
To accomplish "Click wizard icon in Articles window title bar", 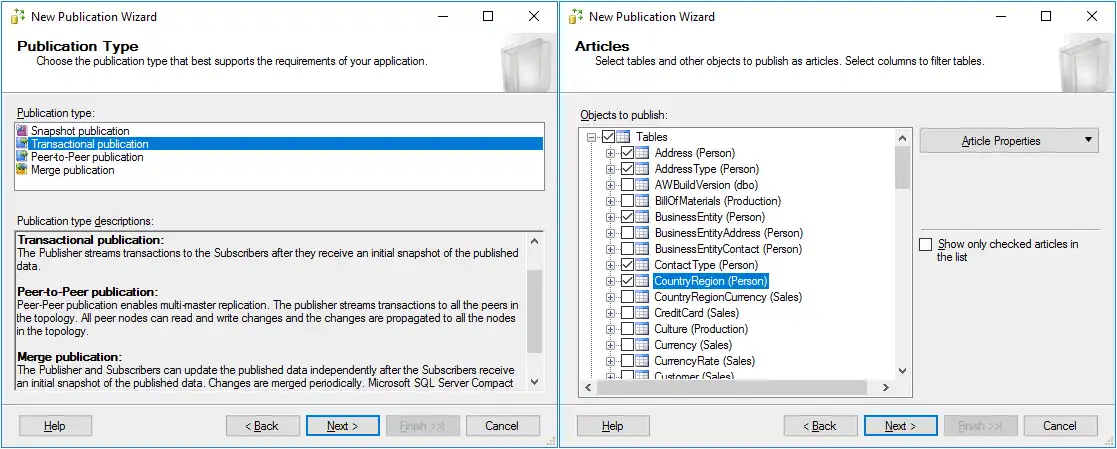I will coord(576,16).
